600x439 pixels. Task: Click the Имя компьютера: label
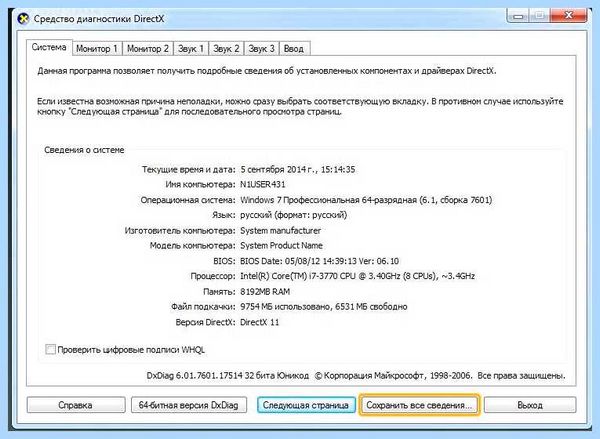(x=201, y=184)
